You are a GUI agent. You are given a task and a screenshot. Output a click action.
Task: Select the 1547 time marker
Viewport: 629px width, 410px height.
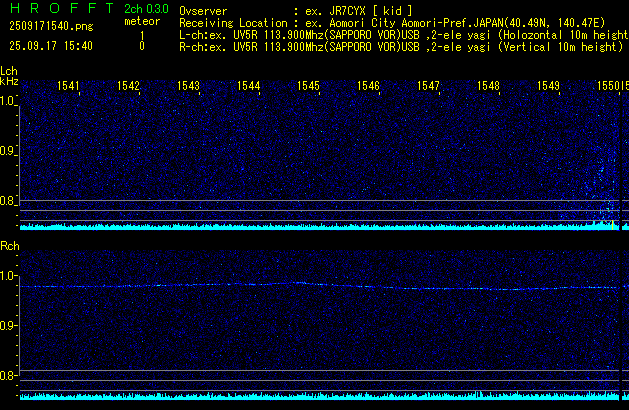(x=428, y=86)
